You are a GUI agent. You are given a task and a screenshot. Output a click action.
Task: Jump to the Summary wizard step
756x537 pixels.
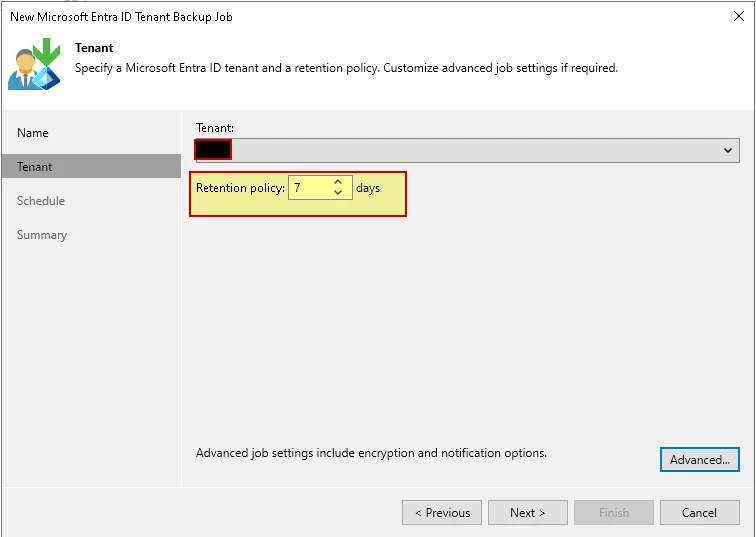[42, 235]
